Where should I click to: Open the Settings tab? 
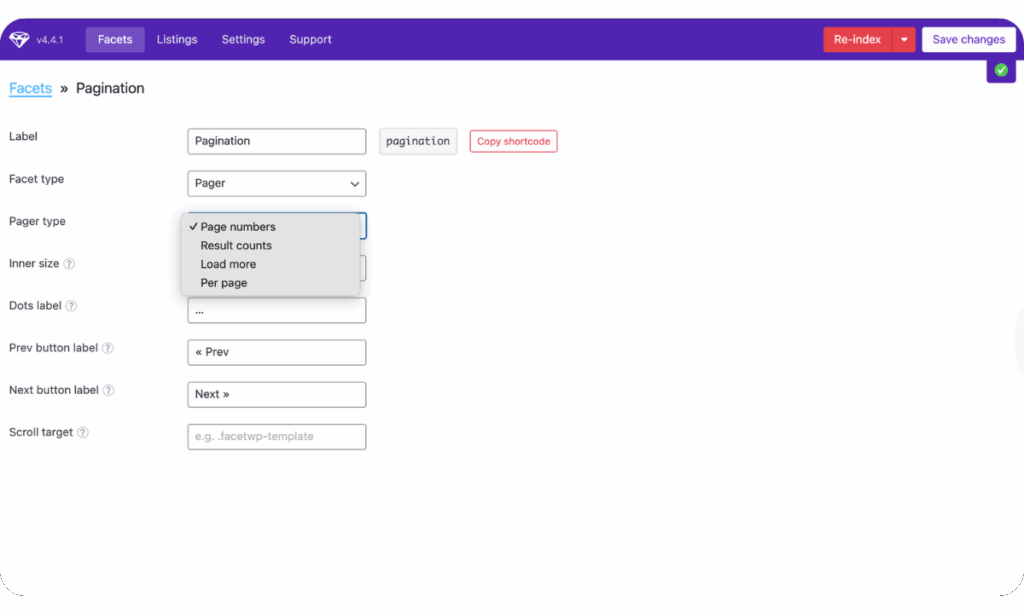click(243, 39)
